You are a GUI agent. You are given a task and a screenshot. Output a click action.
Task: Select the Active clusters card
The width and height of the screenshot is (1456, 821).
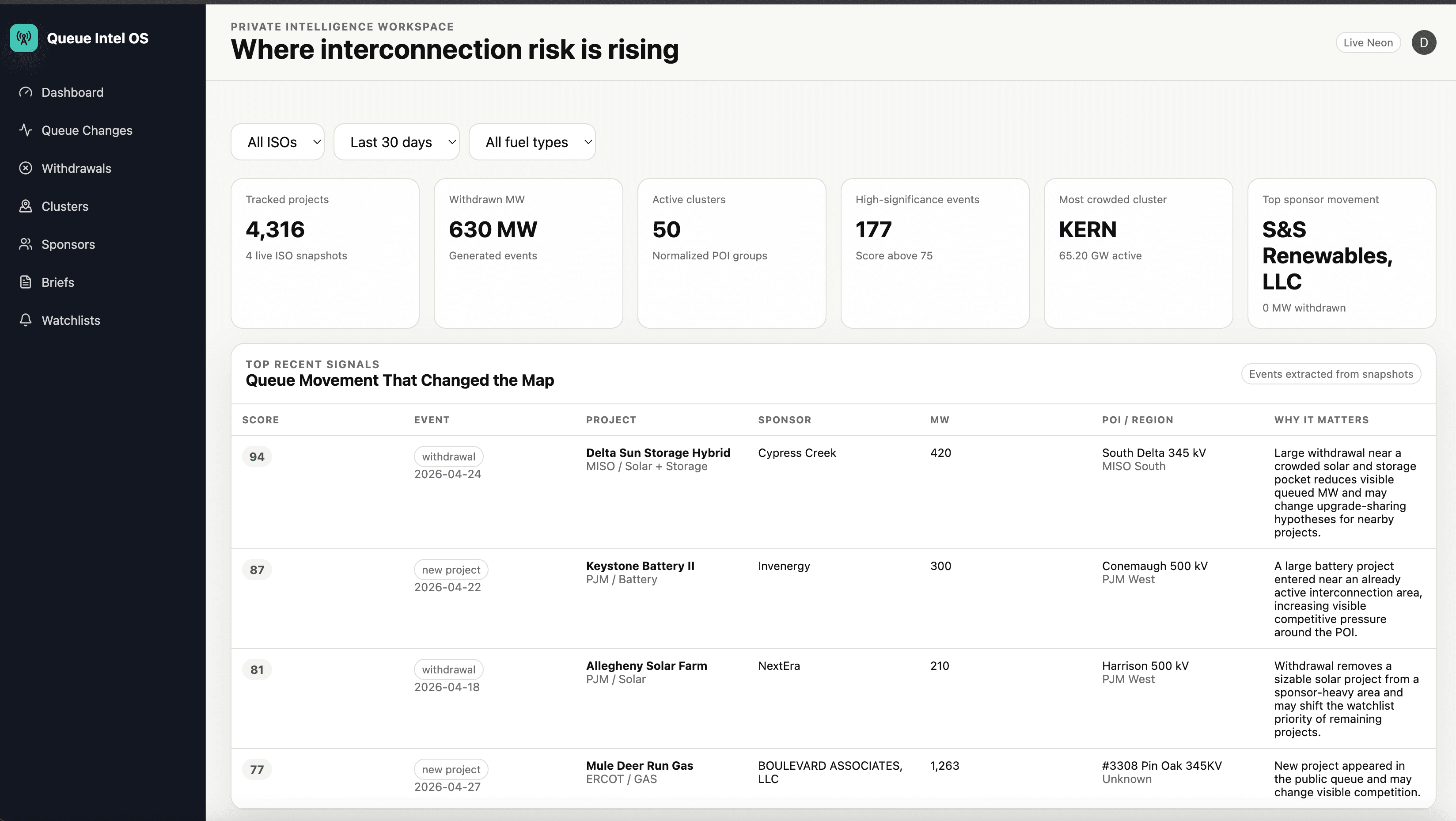pos(732,253)
